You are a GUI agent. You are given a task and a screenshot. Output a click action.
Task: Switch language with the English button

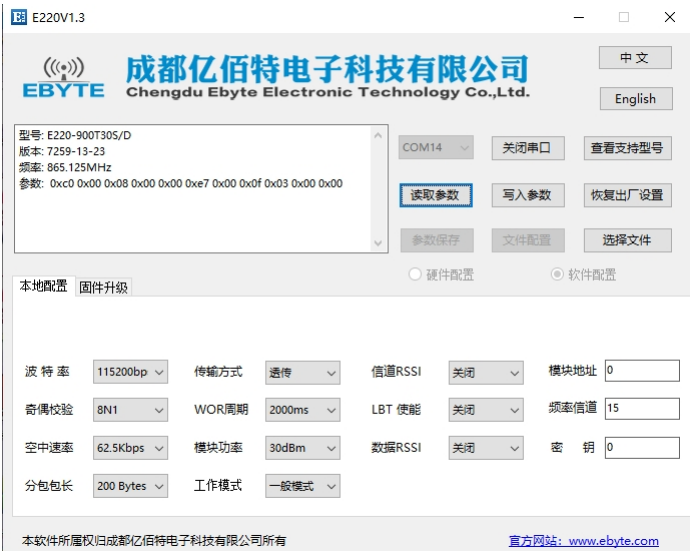click(x=635, y=99)
